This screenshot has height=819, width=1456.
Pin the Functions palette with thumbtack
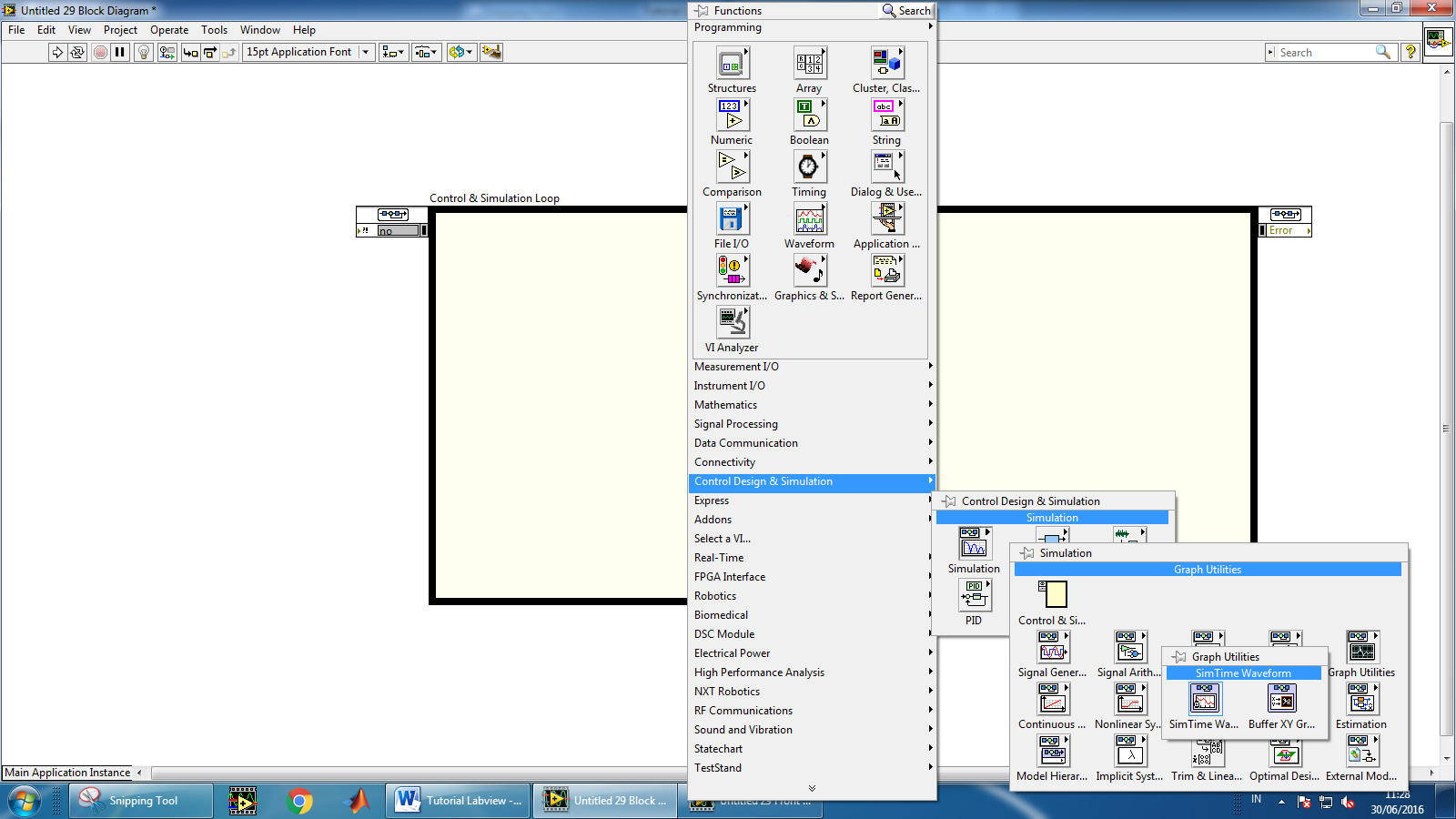pyautogui.click(x=703, y=11)
